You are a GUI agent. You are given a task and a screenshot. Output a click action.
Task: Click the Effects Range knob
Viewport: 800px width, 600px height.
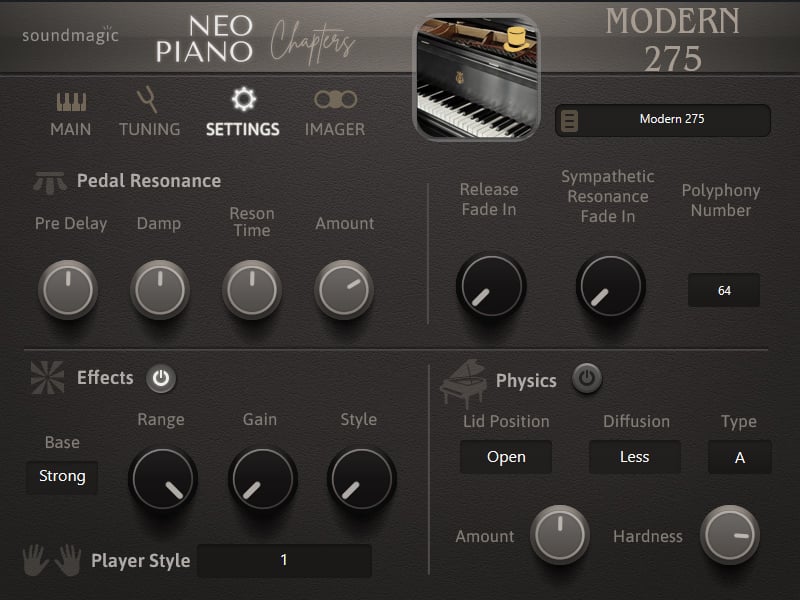(x=163, y=479)
